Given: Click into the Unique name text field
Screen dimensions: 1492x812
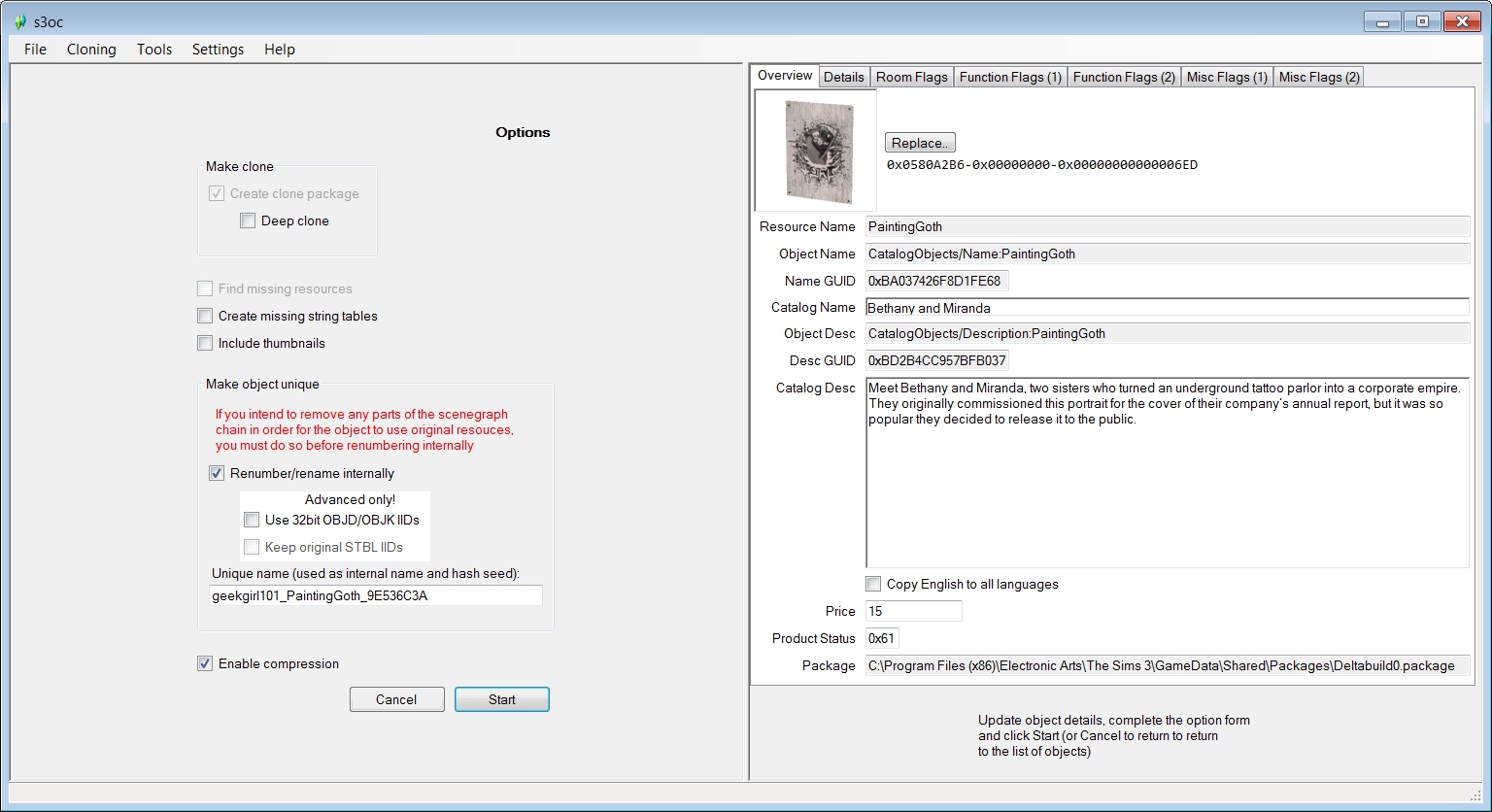Looking at the screenshot, I should (x=376, y=595).
